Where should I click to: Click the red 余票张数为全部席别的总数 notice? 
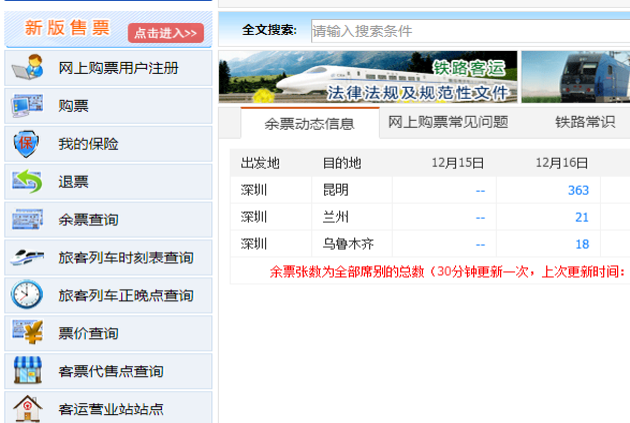[x=447, y=272]
